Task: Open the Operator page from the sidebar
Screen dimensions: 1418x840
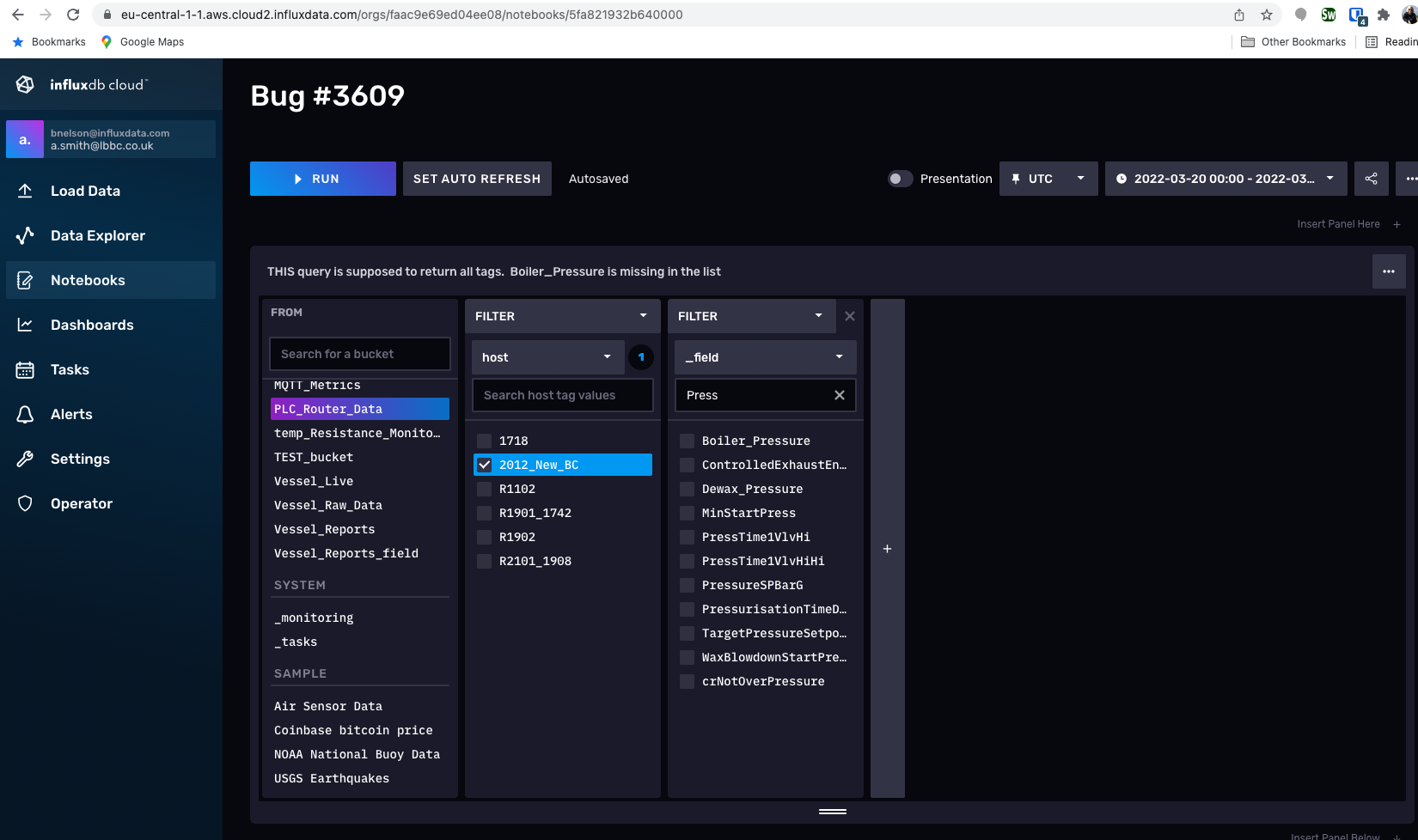Action: click(x=82, y=503)
